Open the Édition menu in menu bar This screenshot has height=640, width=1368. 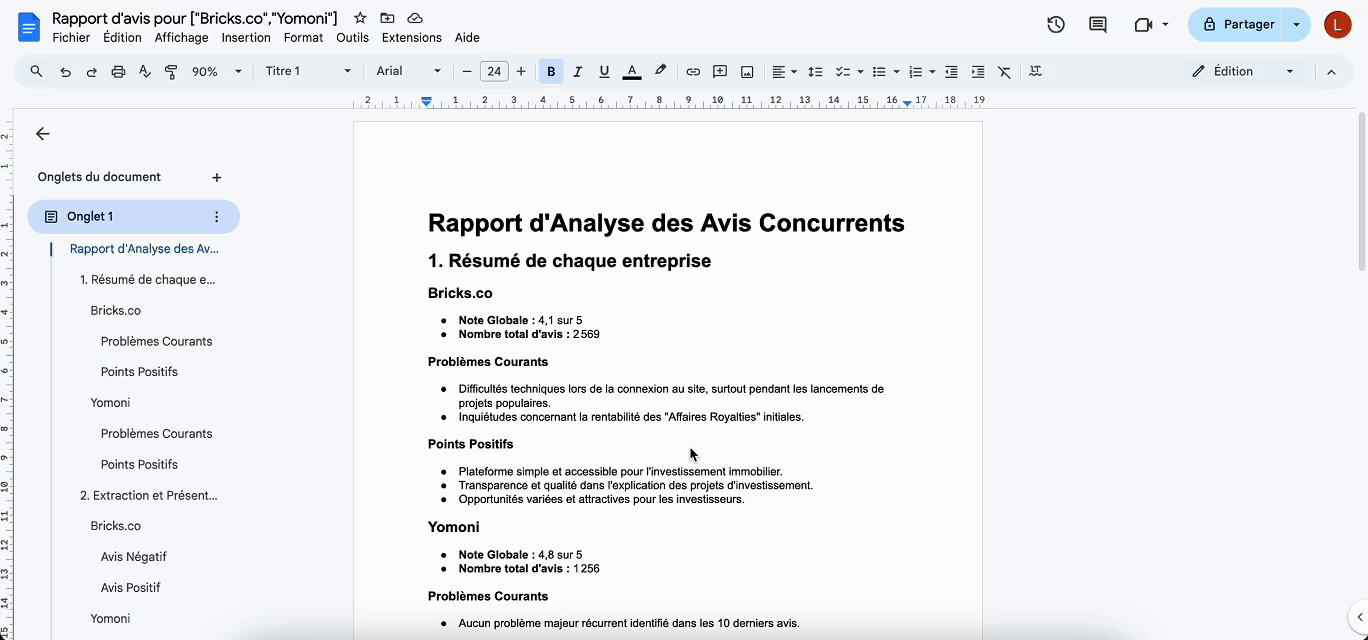coord(122,38)
